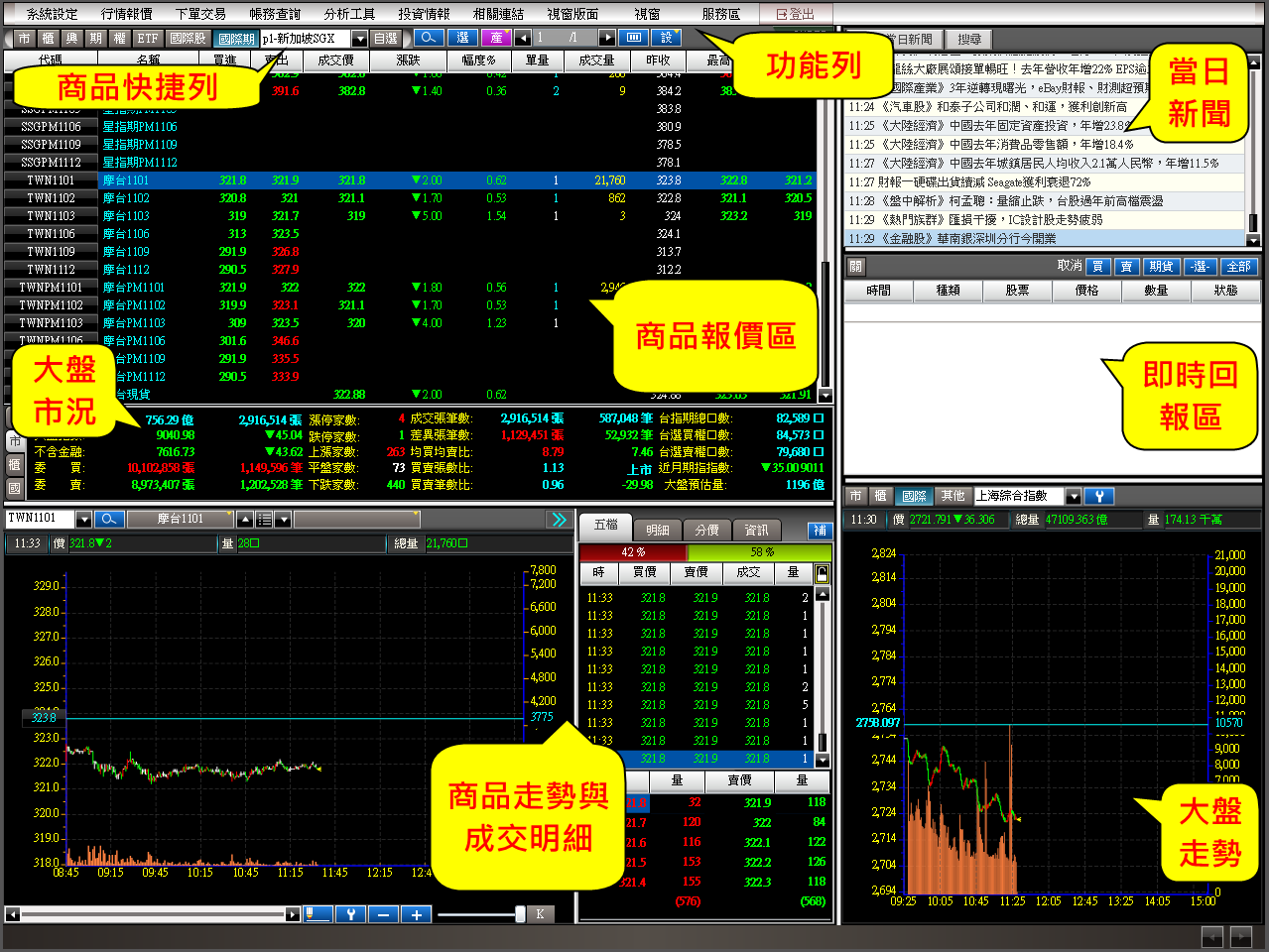The width and height of the screenshot is (1269, 952).
Task: Expand panel with double-arrow icon above chart
Action: tap(559, 520)
